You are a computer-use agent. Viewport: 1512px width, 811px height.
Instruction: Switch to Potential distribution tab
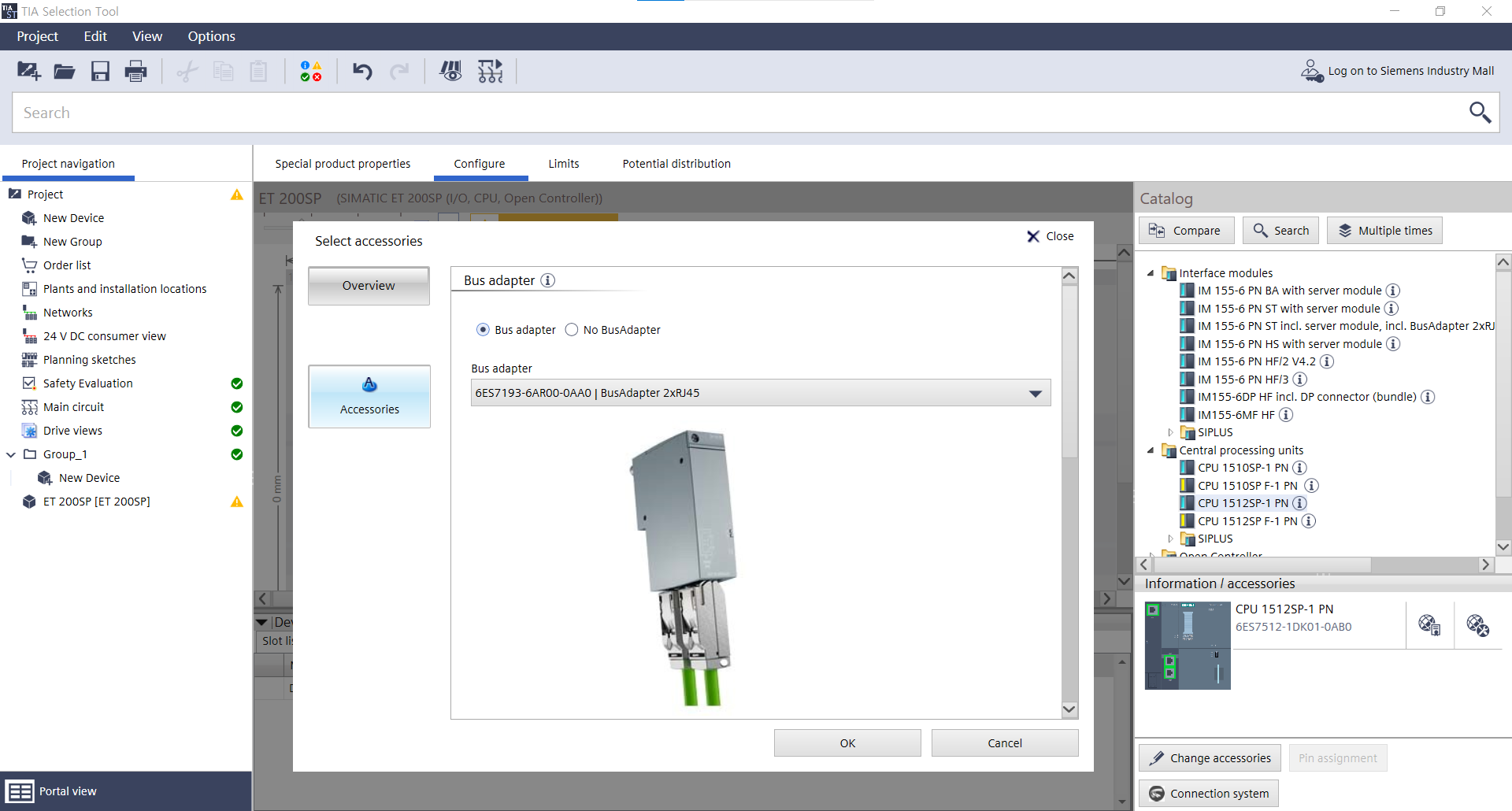676,164
